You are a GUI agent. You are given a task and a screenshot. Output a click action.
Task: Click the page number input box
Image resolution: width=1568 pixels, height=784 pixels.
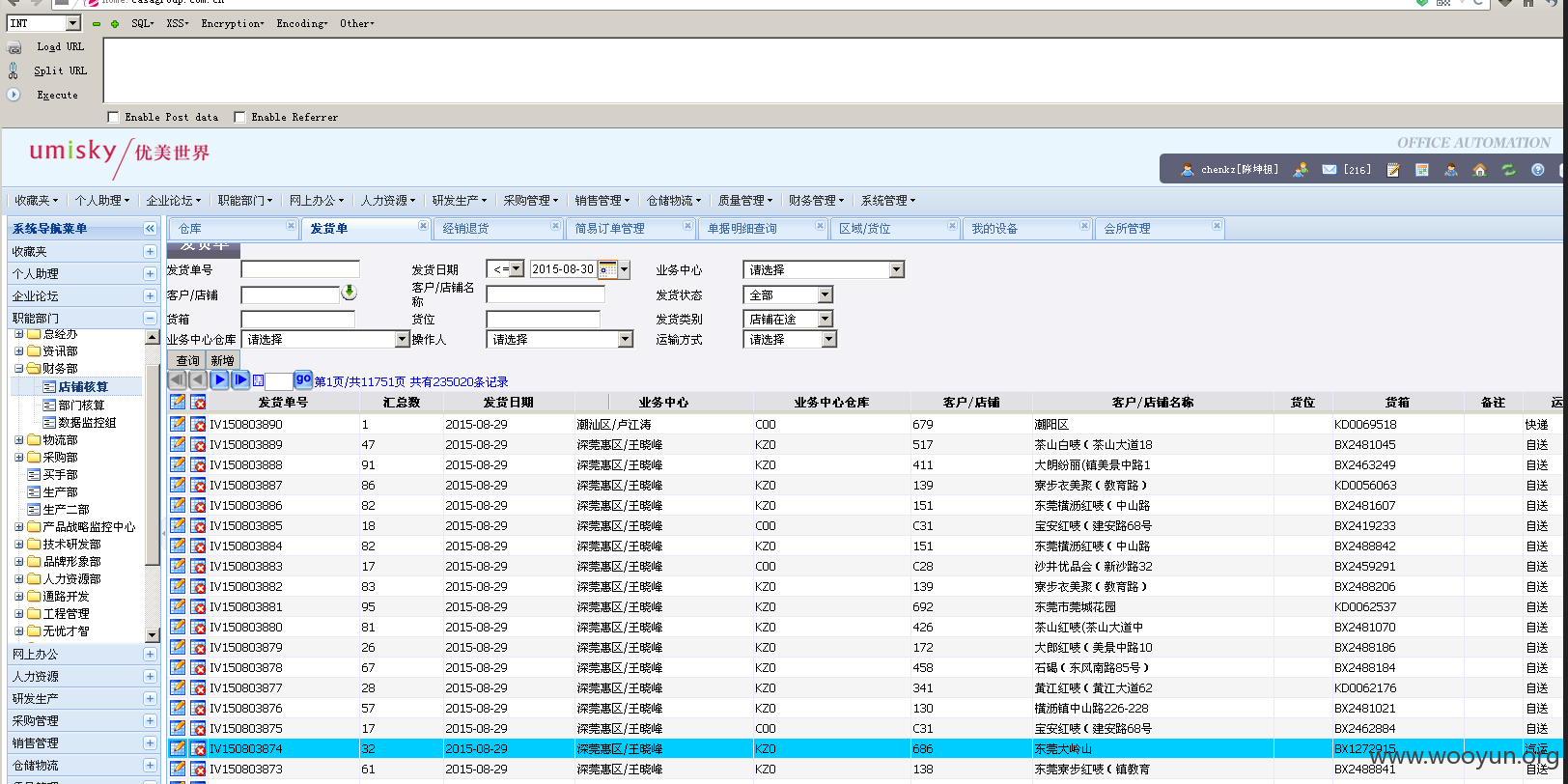279,381
